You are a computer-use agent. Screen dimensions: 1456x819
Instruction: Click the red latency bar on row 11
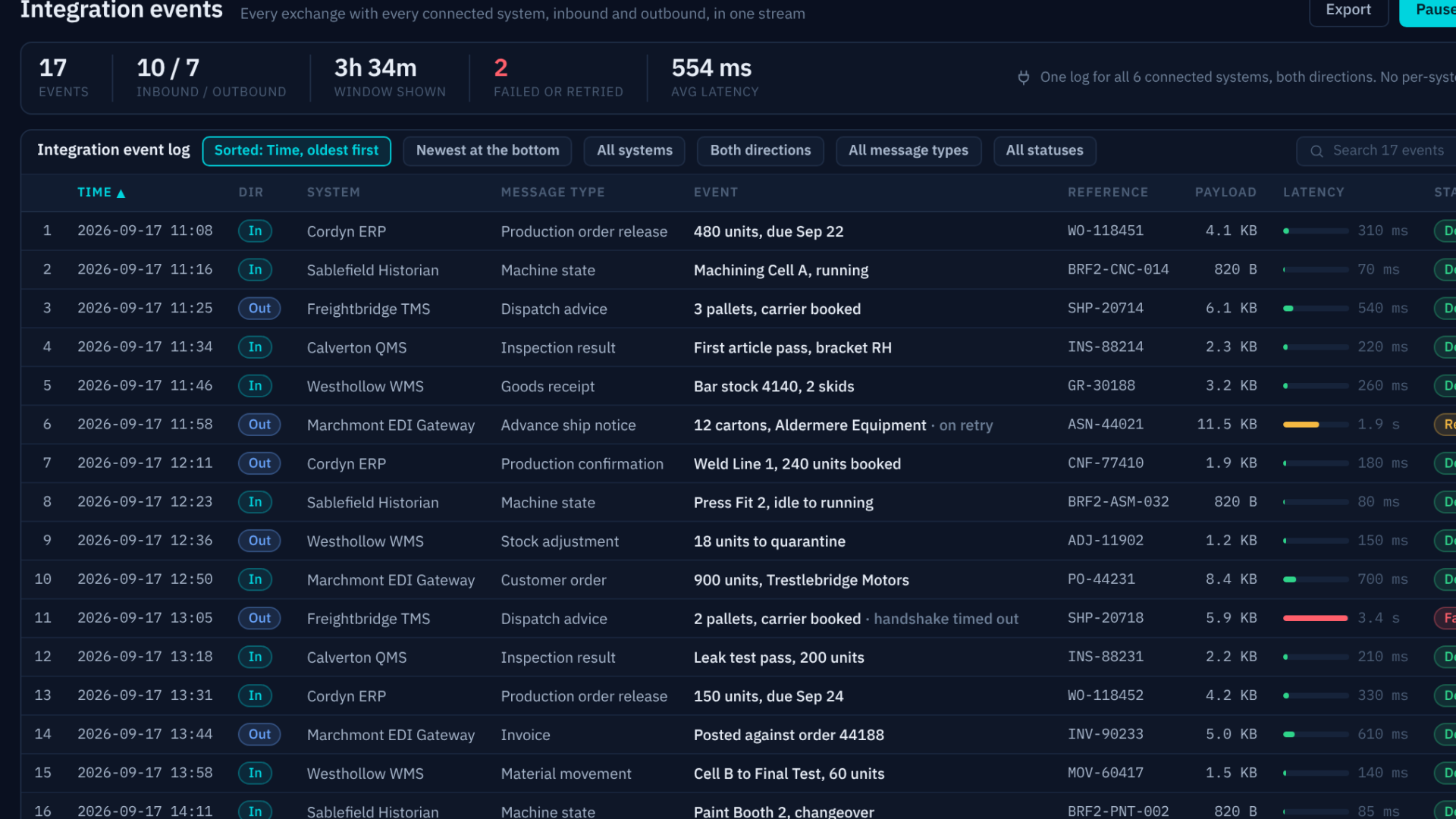pyautogui.click(x=1315, y=618)
